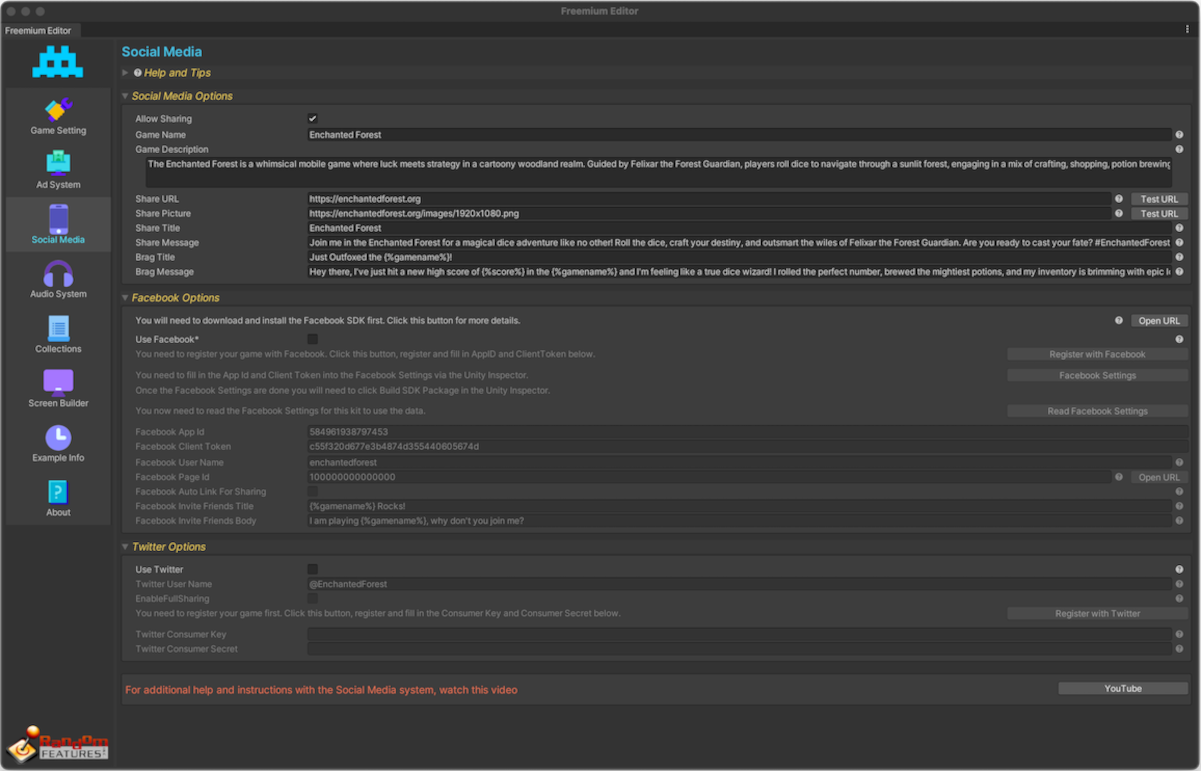Screen dimensions: 1201x771
Task: Uncheck the Allow Sharing checkbox
Action: tap(313, 119)
